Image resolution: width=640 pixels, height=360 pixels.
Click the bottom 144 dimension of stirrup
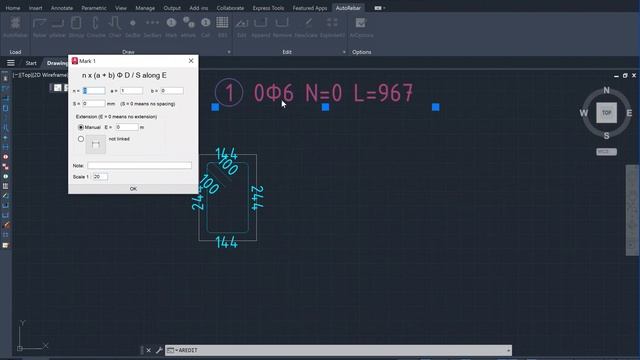click(227, 242)
